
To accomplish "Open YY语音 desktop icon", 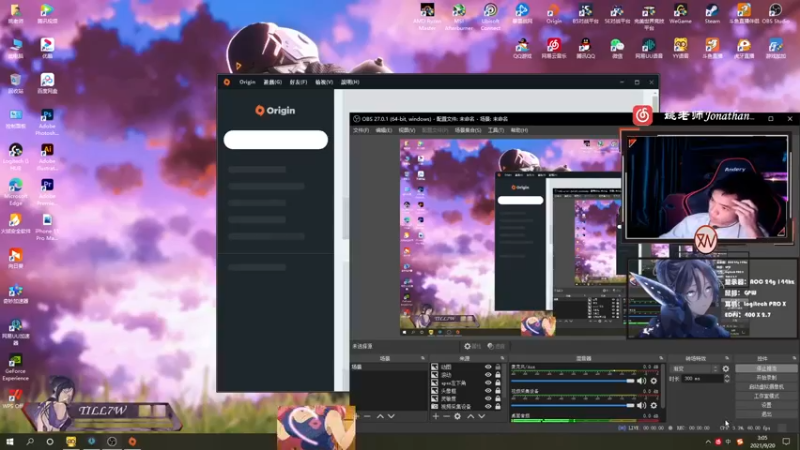I will [680, 48].
